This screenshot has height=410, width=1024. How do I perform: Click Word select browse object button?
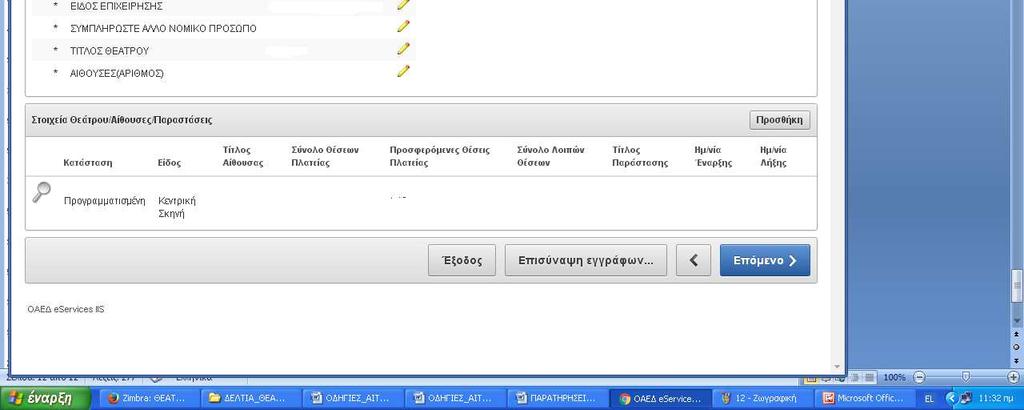coord(1016,347)
